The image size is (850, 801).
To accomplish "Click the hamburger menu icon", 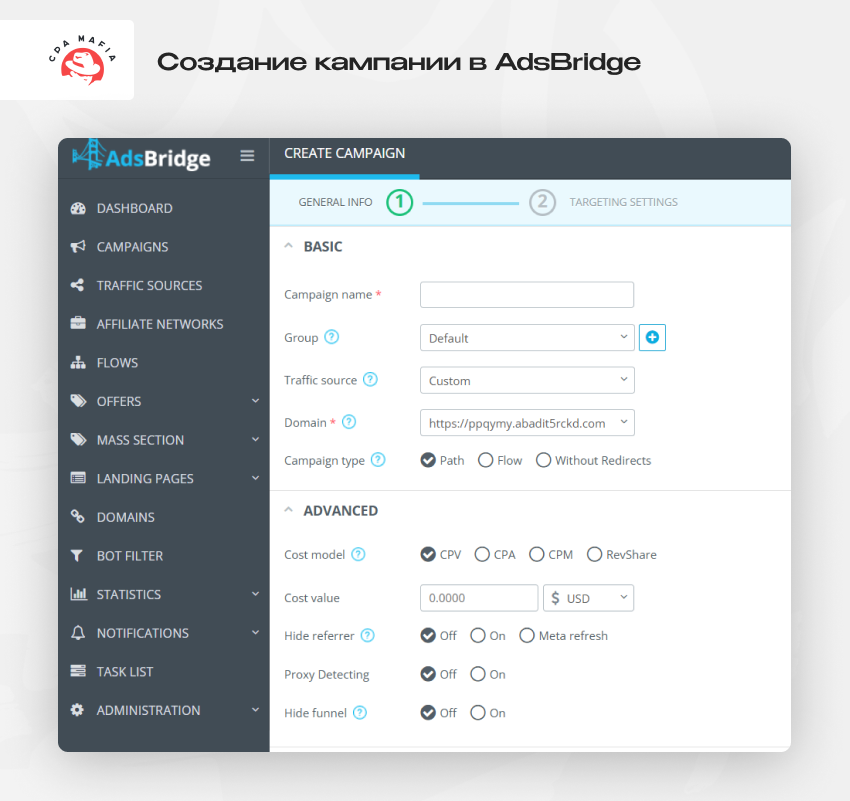I will 247,156.
